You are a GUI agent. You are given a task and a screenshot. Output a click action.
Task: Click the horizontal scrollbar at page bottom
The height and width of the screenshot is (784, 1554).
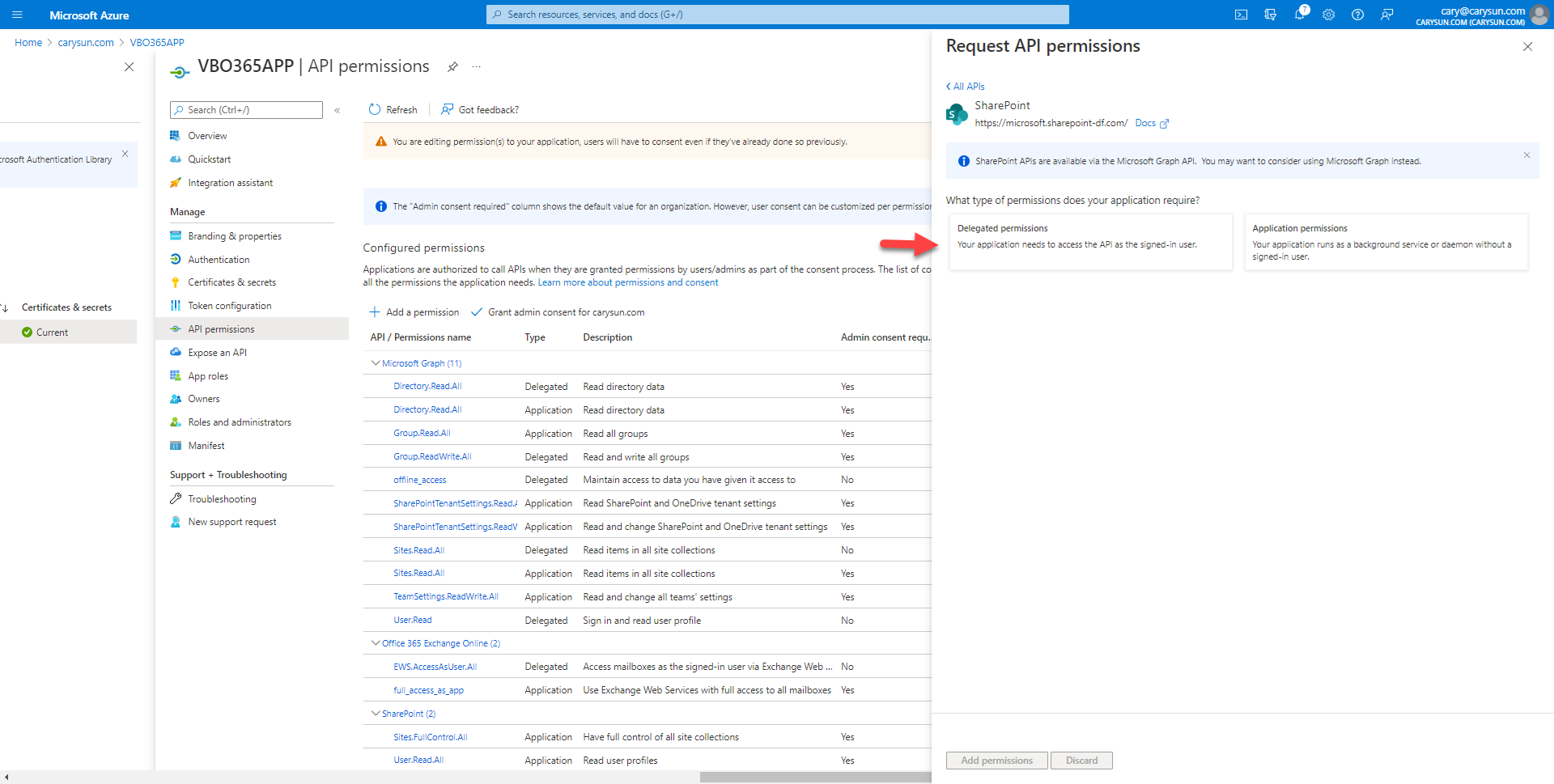815,777
